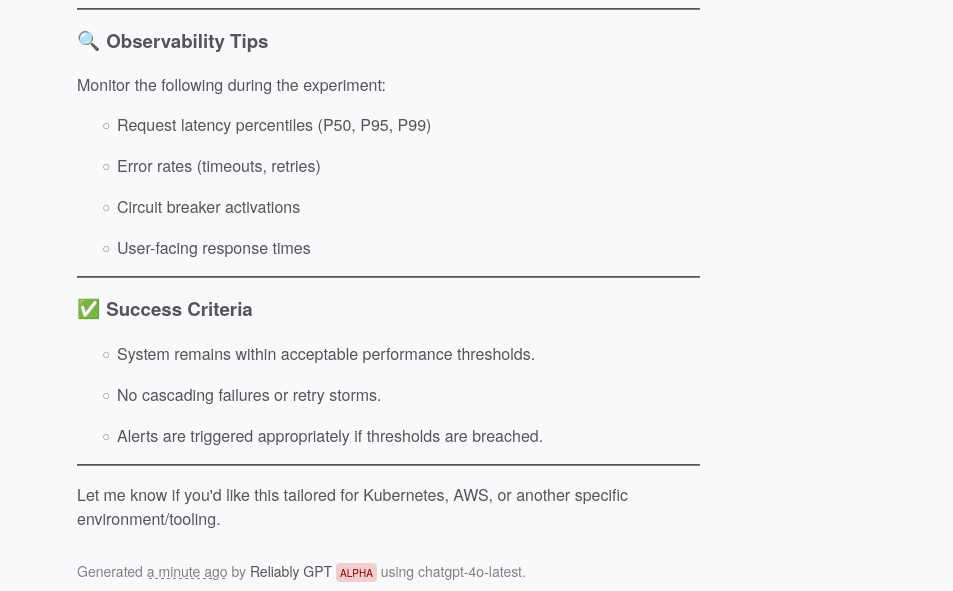The height and width of the screenshot is (591, 953).
Task: Click the magnifying glass emoji icon
Action: tap(88, 41)
